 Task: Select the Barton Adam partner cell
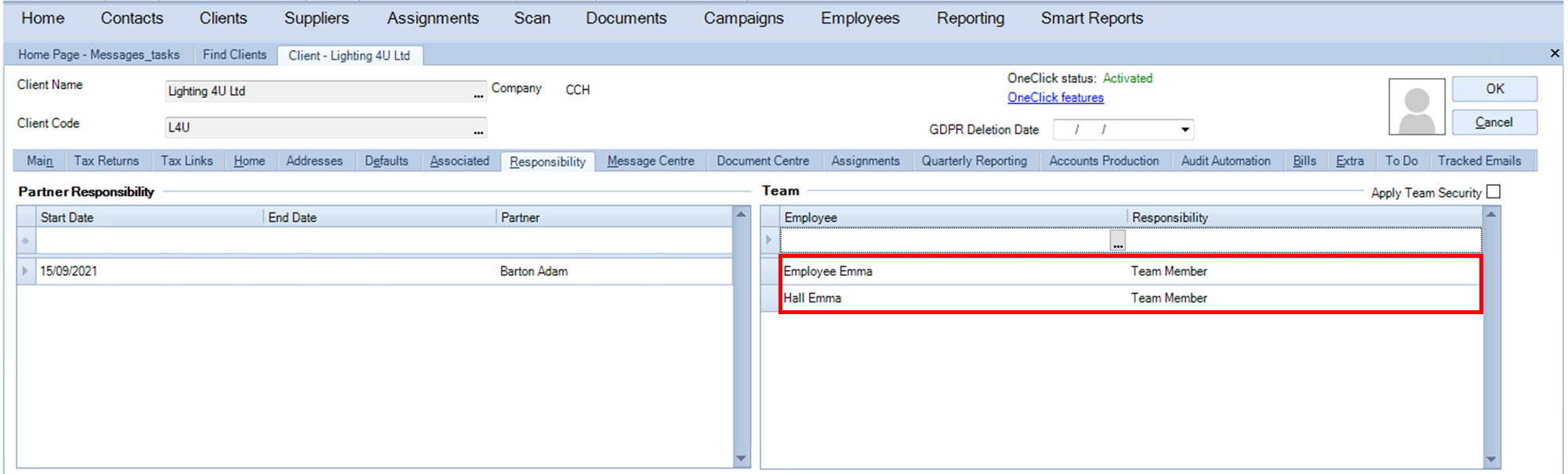point(615,271)
